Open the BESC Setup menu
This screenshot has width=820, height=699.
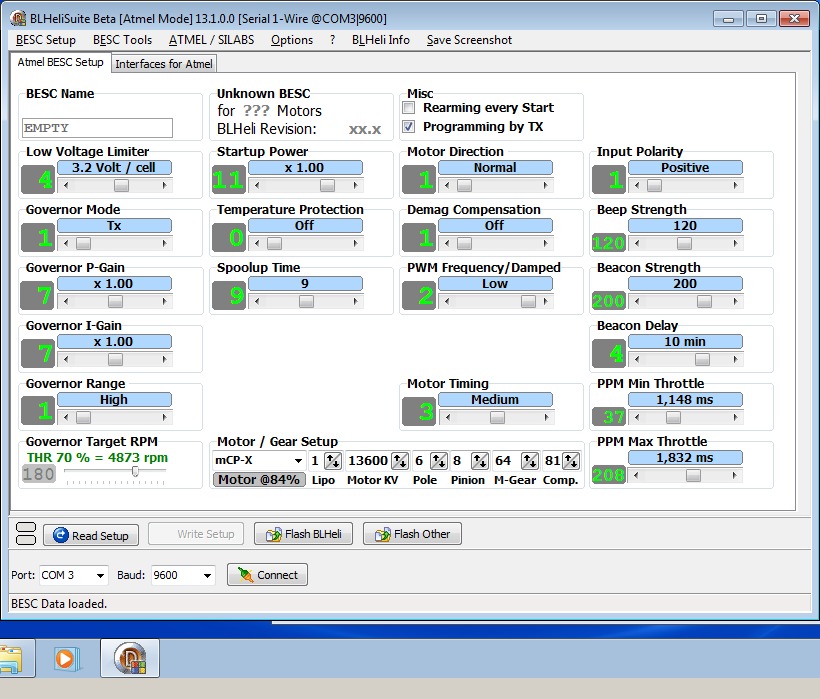[x=45, y=40]
